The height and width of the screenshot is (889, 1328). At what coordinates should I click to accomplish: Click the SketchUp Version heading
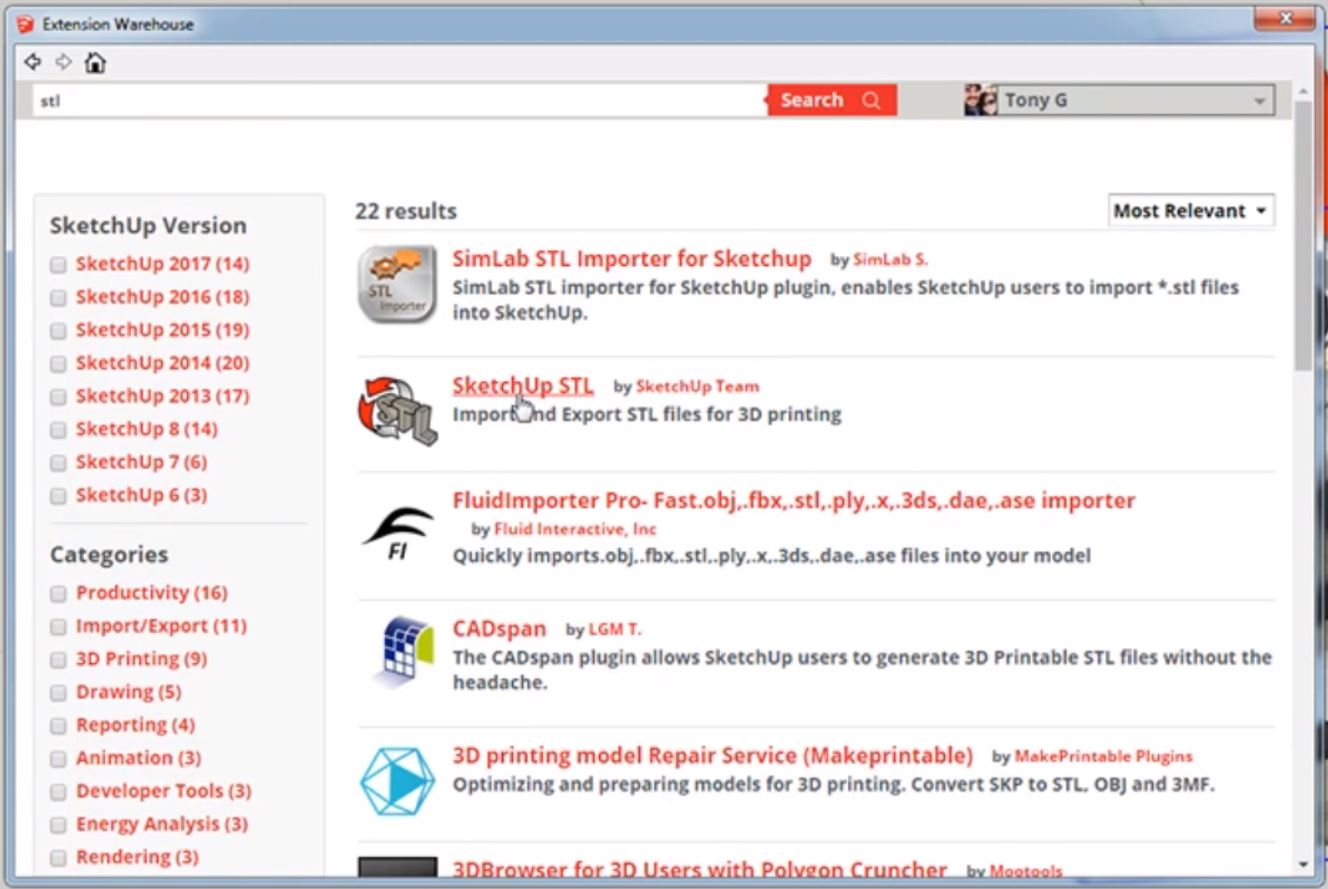pos(148,226)
